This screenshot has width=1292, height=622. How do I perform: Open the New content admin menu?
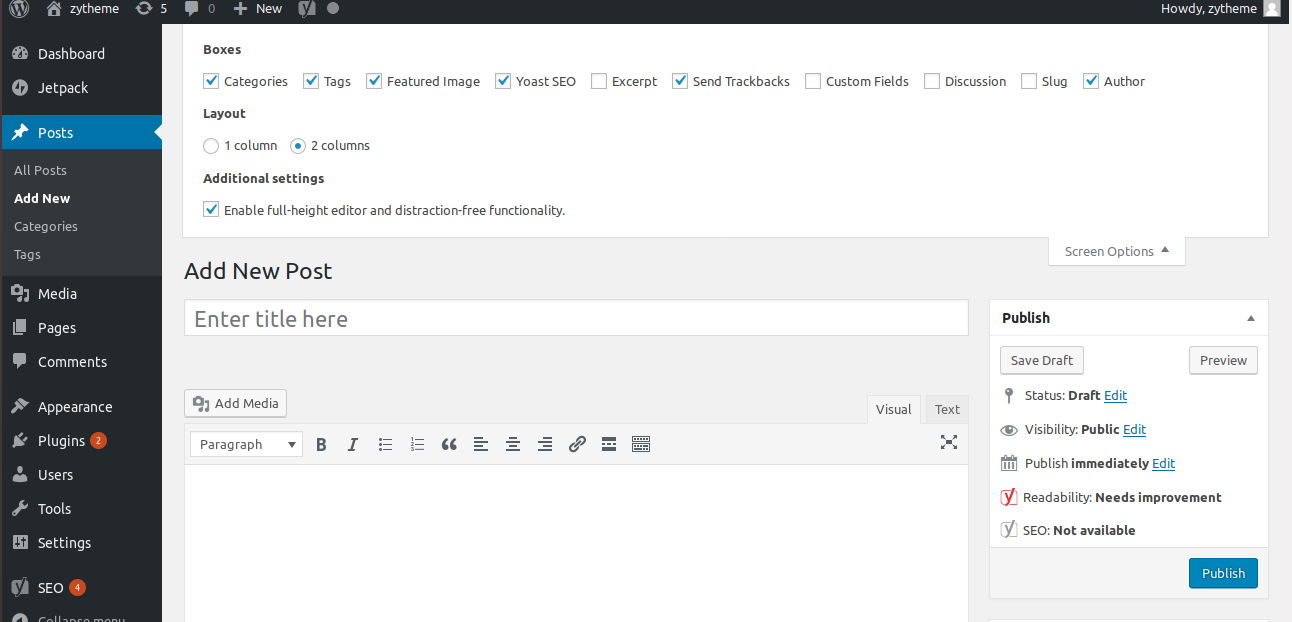tap(258, 8)
